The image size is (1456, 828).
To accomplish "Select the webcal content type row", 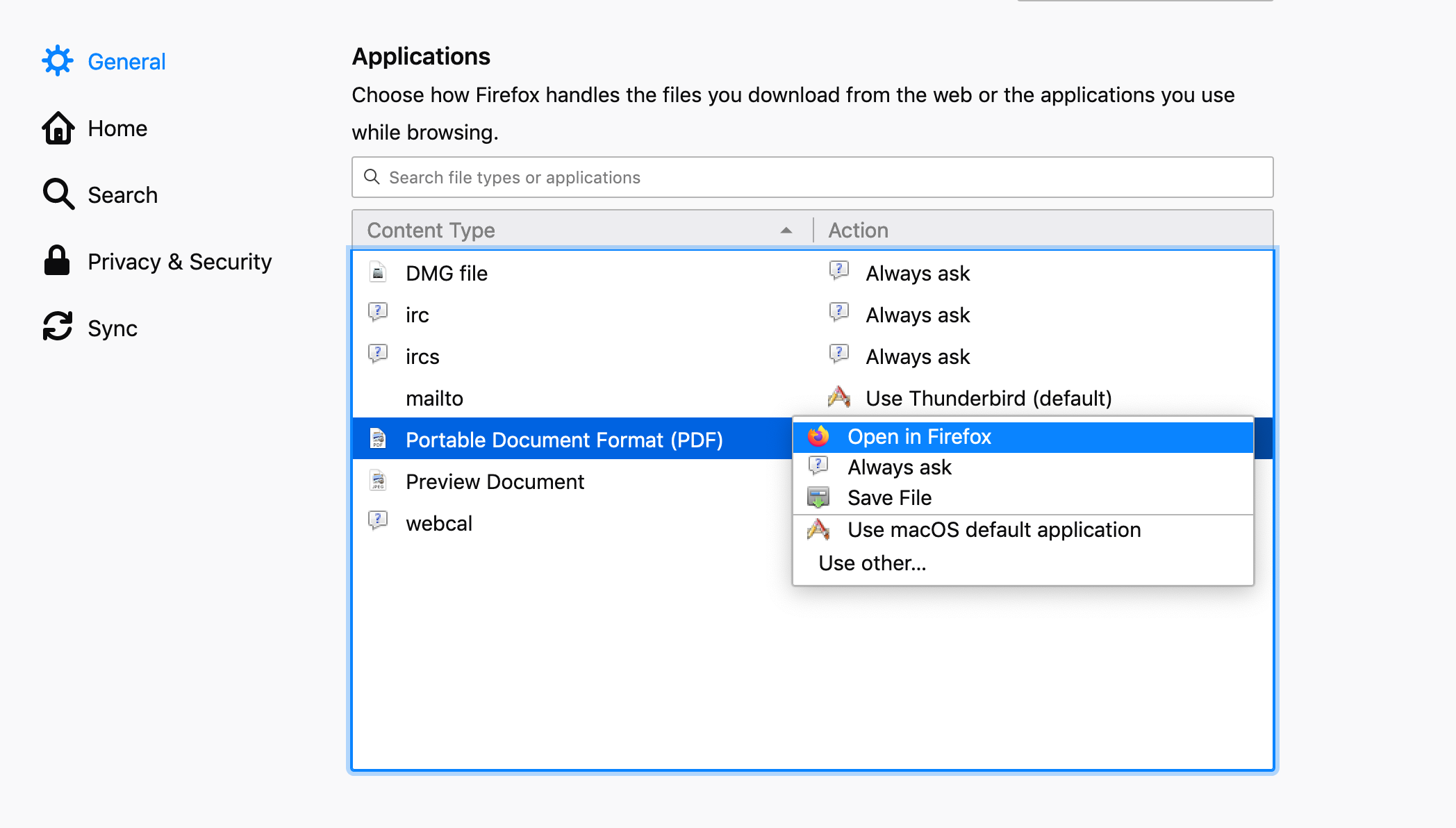I will (572, 523).
